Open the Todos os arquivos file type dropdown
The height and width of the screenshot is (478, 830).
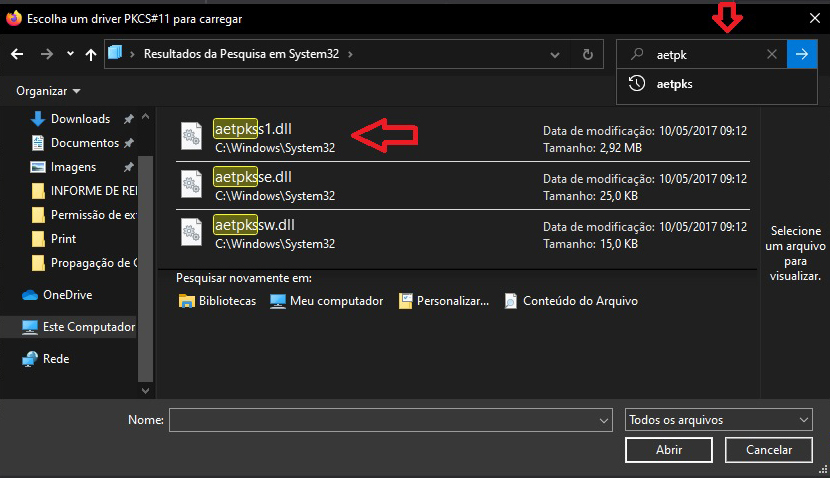tap(718, 420)
